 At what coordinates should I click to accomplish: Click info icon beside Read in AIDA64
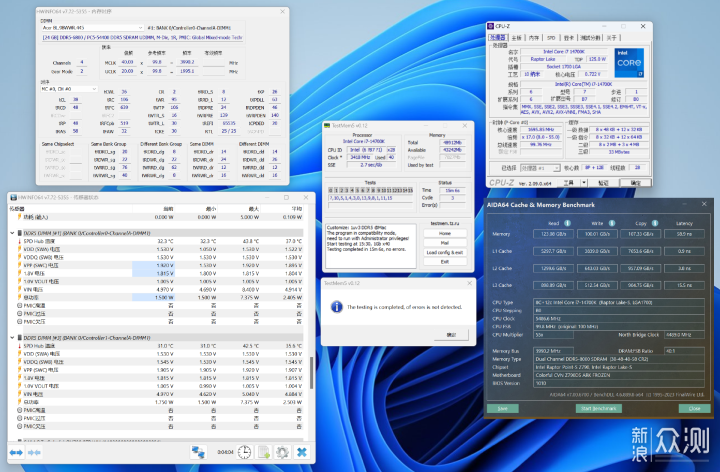pyautogui.click(x=568, y=223)
